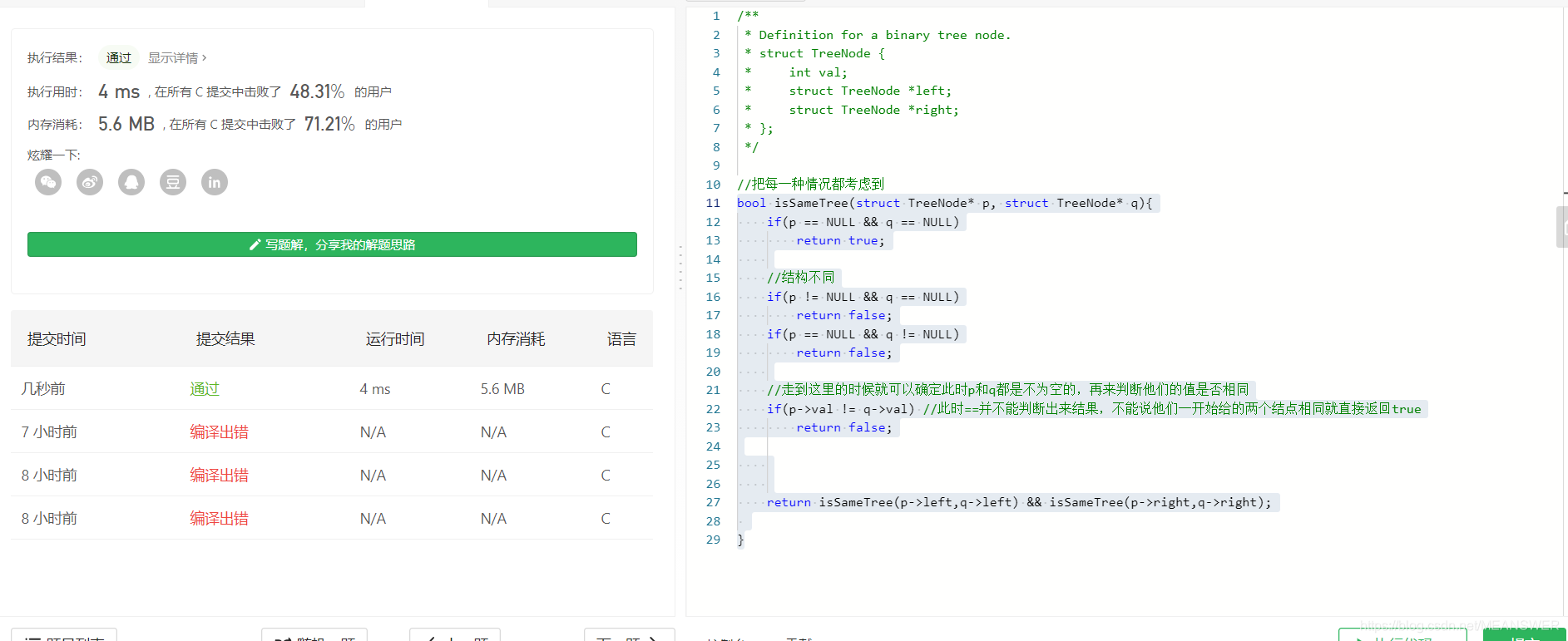Place the cursor on the line 27 return statement

coord(1019,502)
